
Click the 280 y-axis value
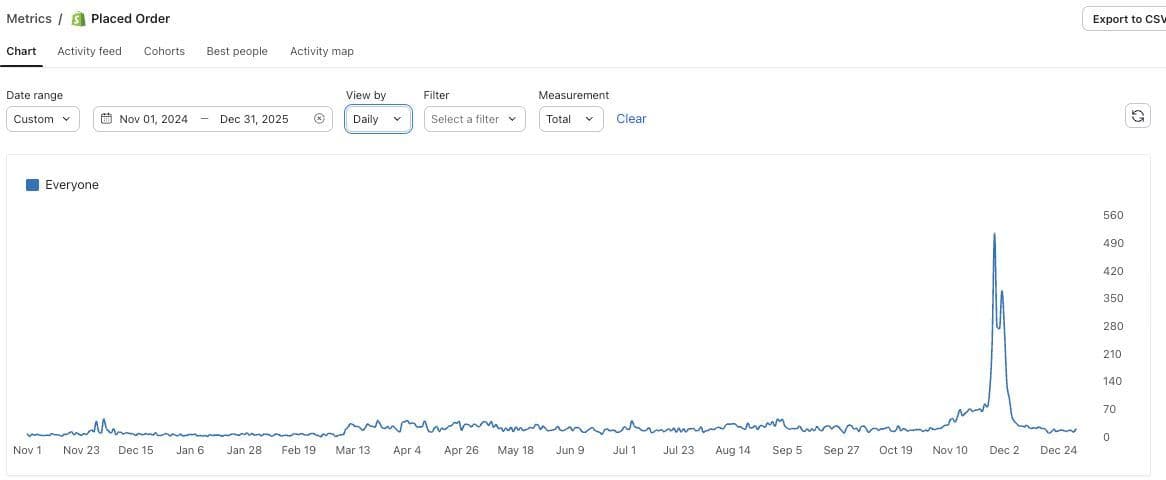click(1114, 326)
